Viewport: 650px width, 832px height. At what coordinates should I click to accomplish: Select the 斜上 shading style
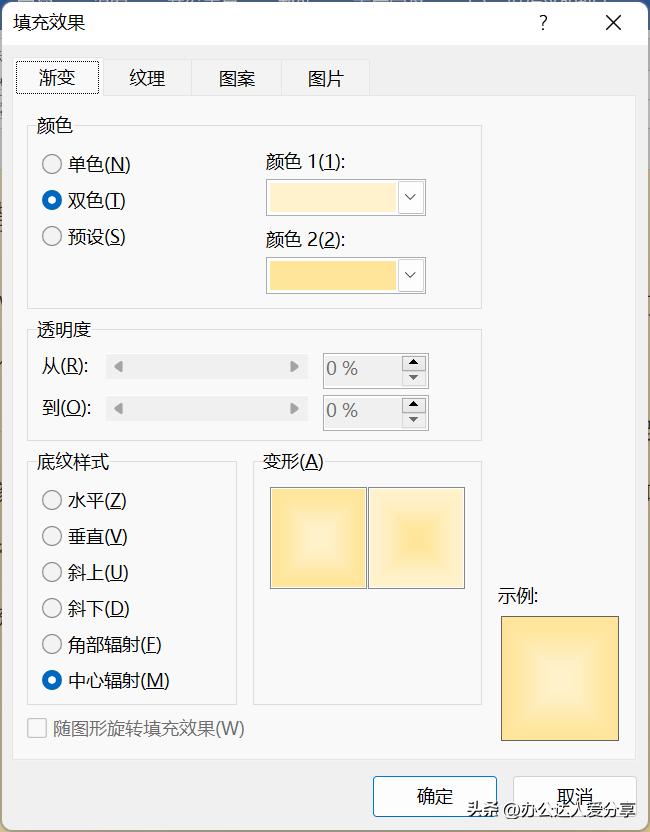click(51, 572)
